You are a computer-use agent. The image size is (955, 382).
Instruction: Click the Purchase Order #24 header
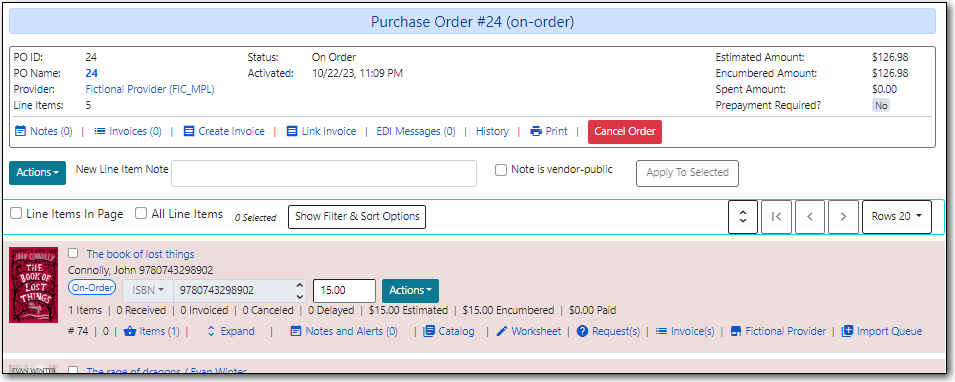(473, 22)
